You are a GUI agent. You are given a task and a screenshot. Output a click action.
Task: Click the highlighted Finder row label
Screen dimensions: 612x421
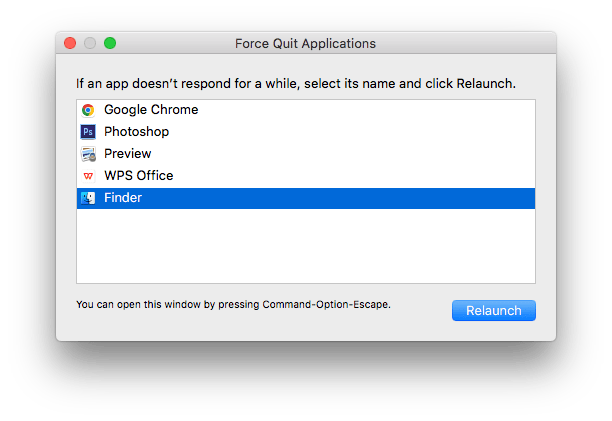point(123,198)
